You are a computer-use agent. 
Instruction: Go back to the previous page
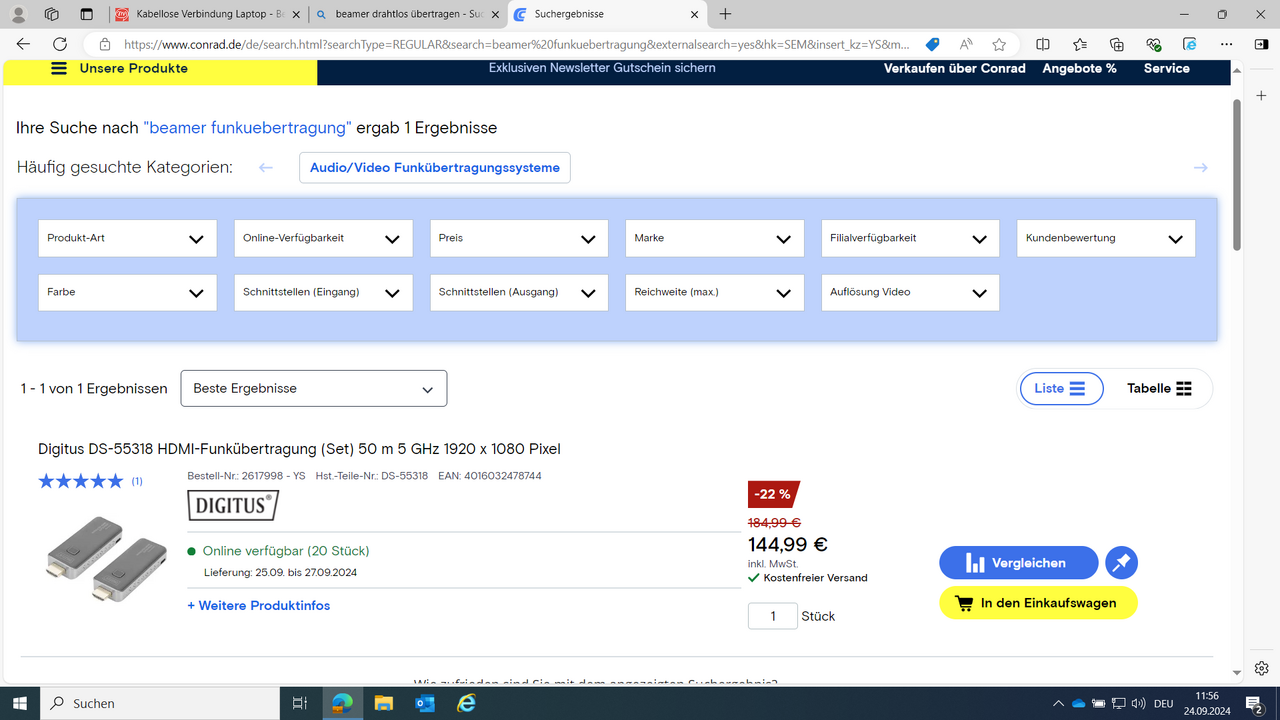(23, 44)
